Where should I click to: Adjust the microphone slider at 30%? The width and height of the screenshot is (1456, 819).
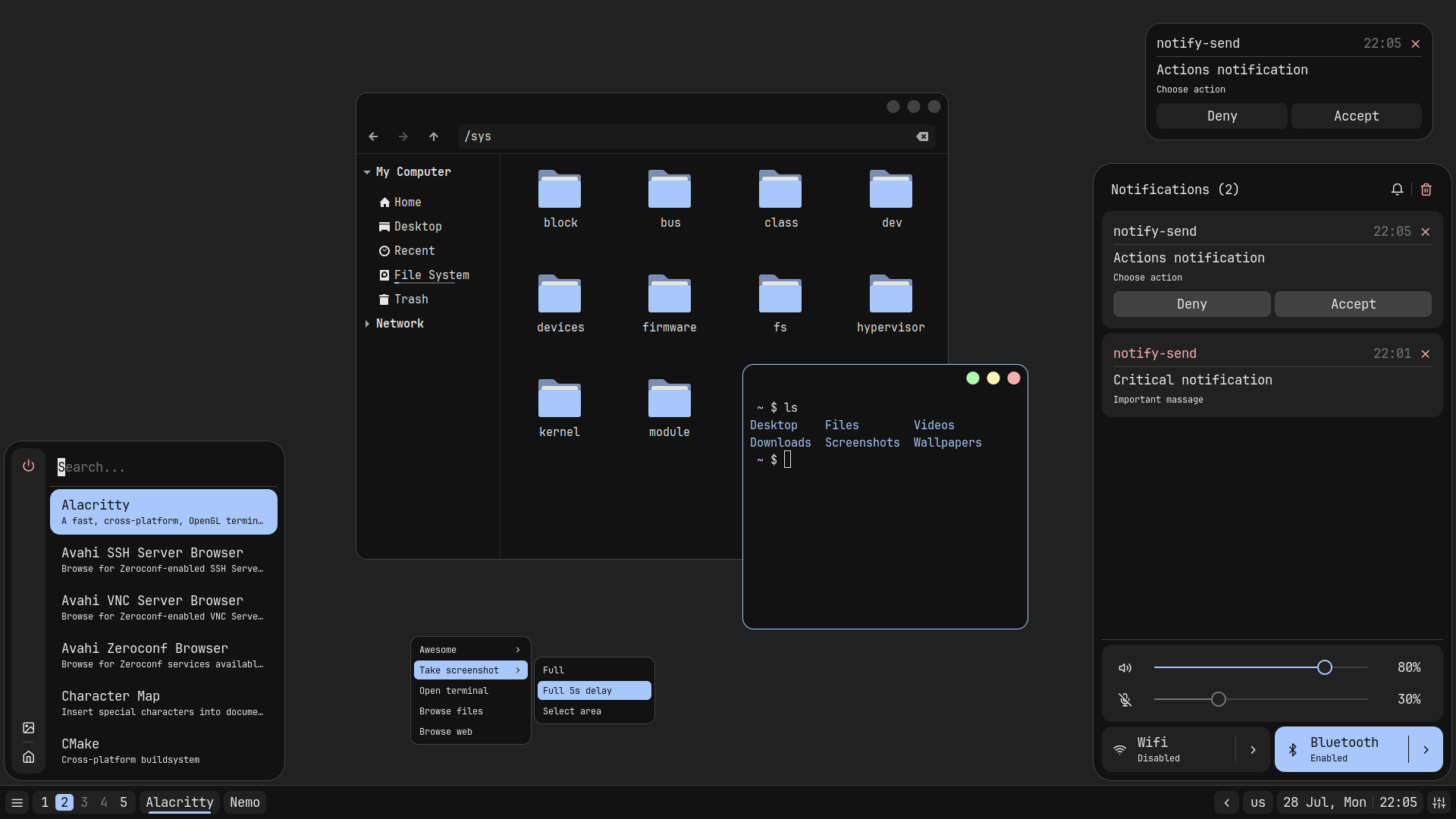(x=1218, y=699)
